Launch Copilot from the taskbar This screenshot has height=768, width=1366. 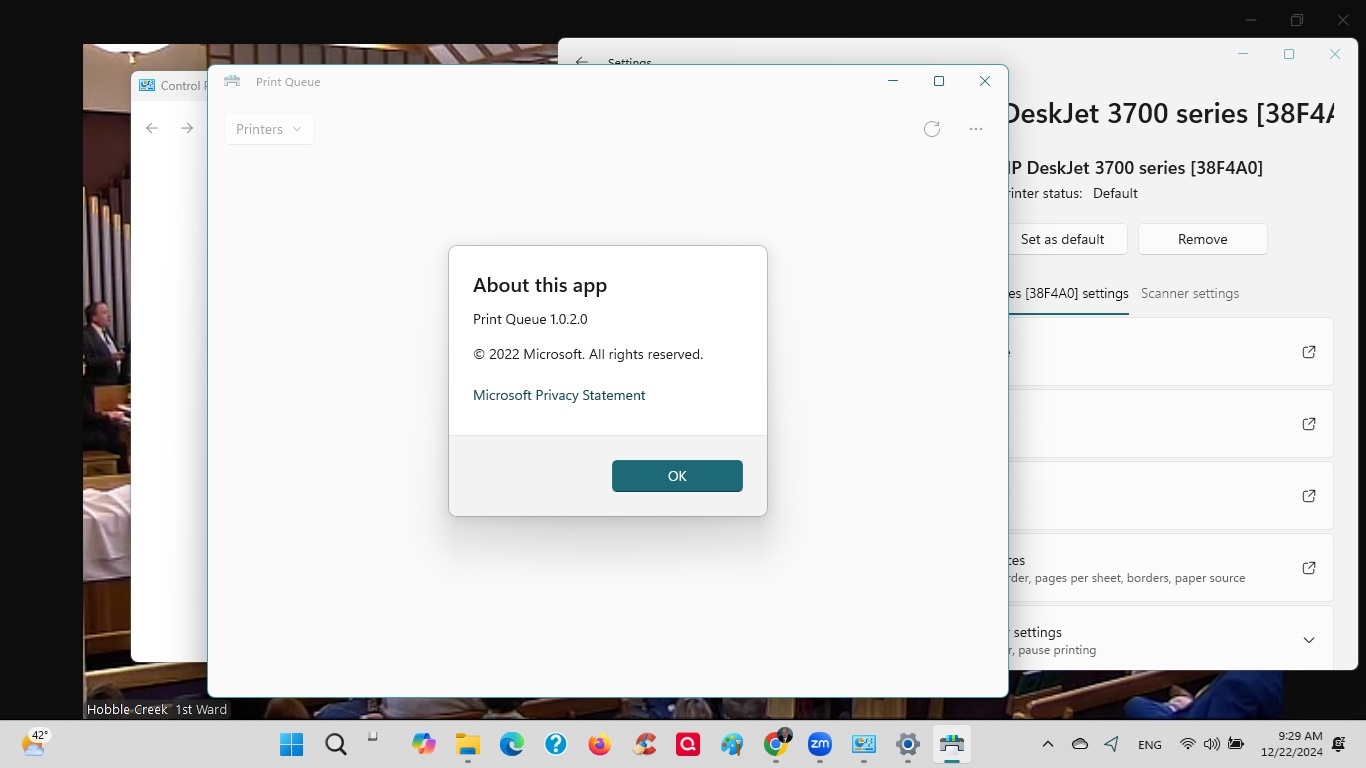coord(424,744)
